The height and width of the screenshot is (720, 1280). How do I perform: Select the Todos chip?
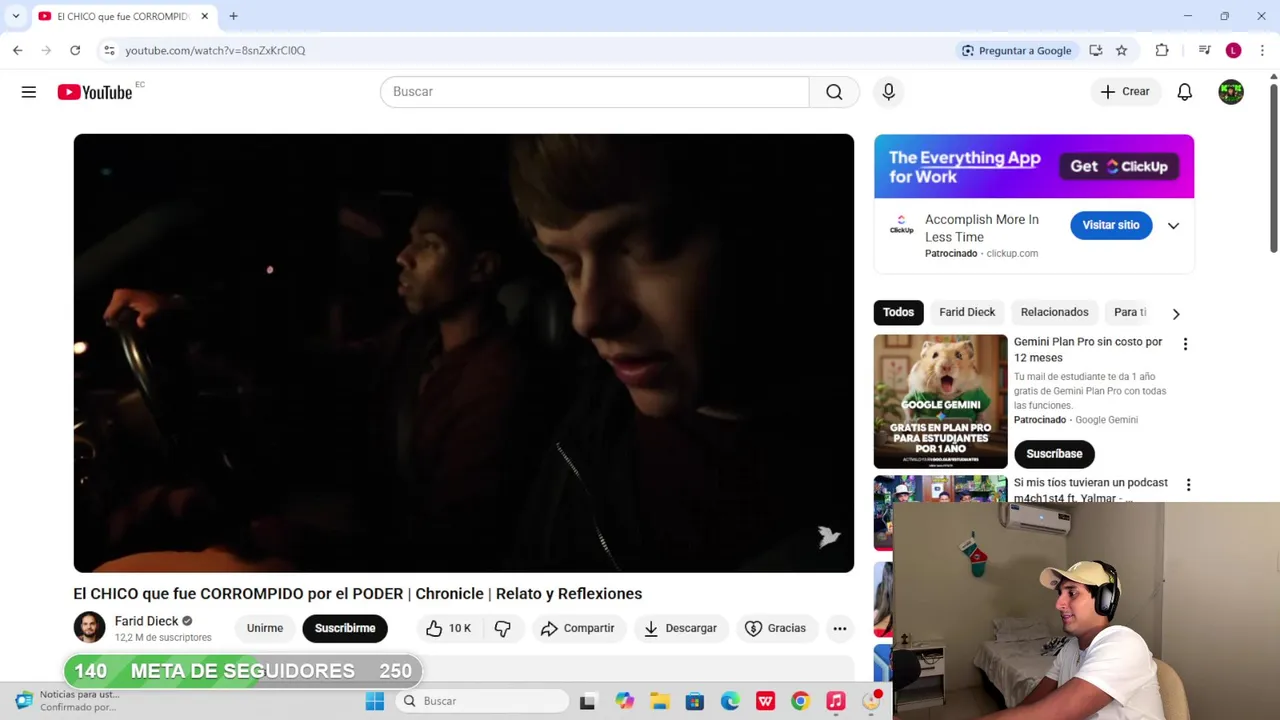point(898,312)
